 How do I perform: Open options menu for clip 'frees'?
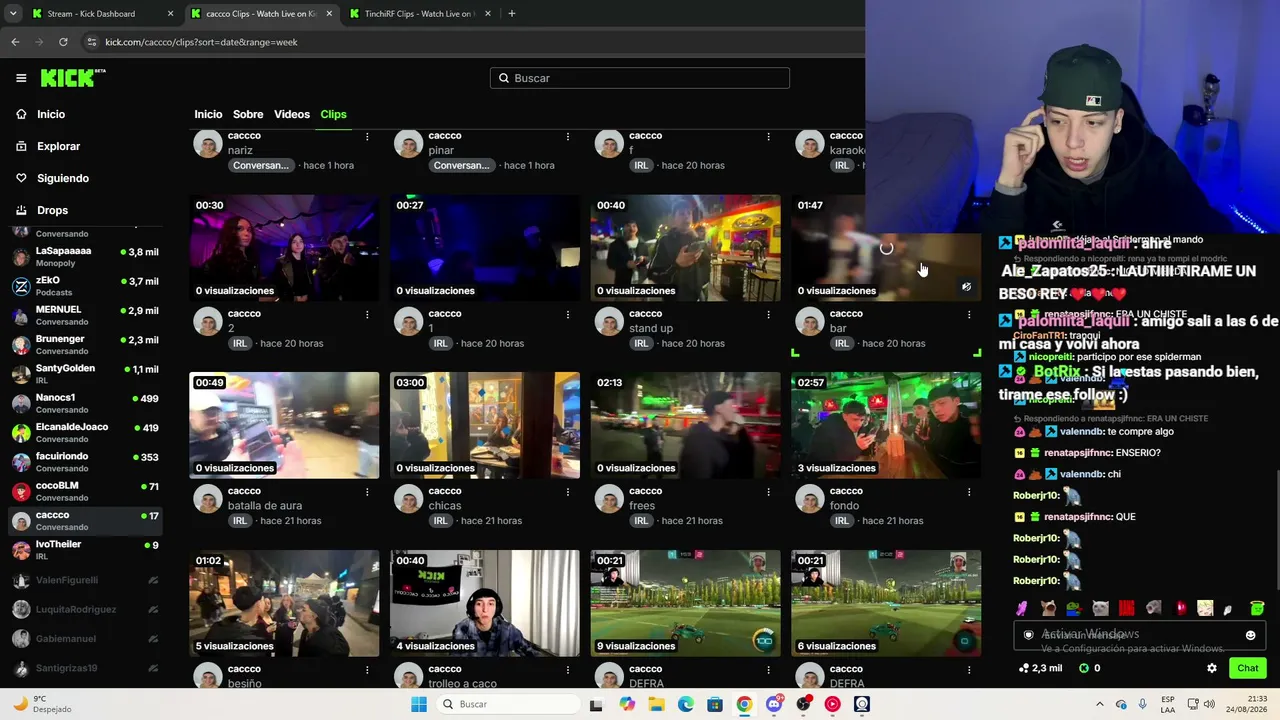(x=768, y=491)
